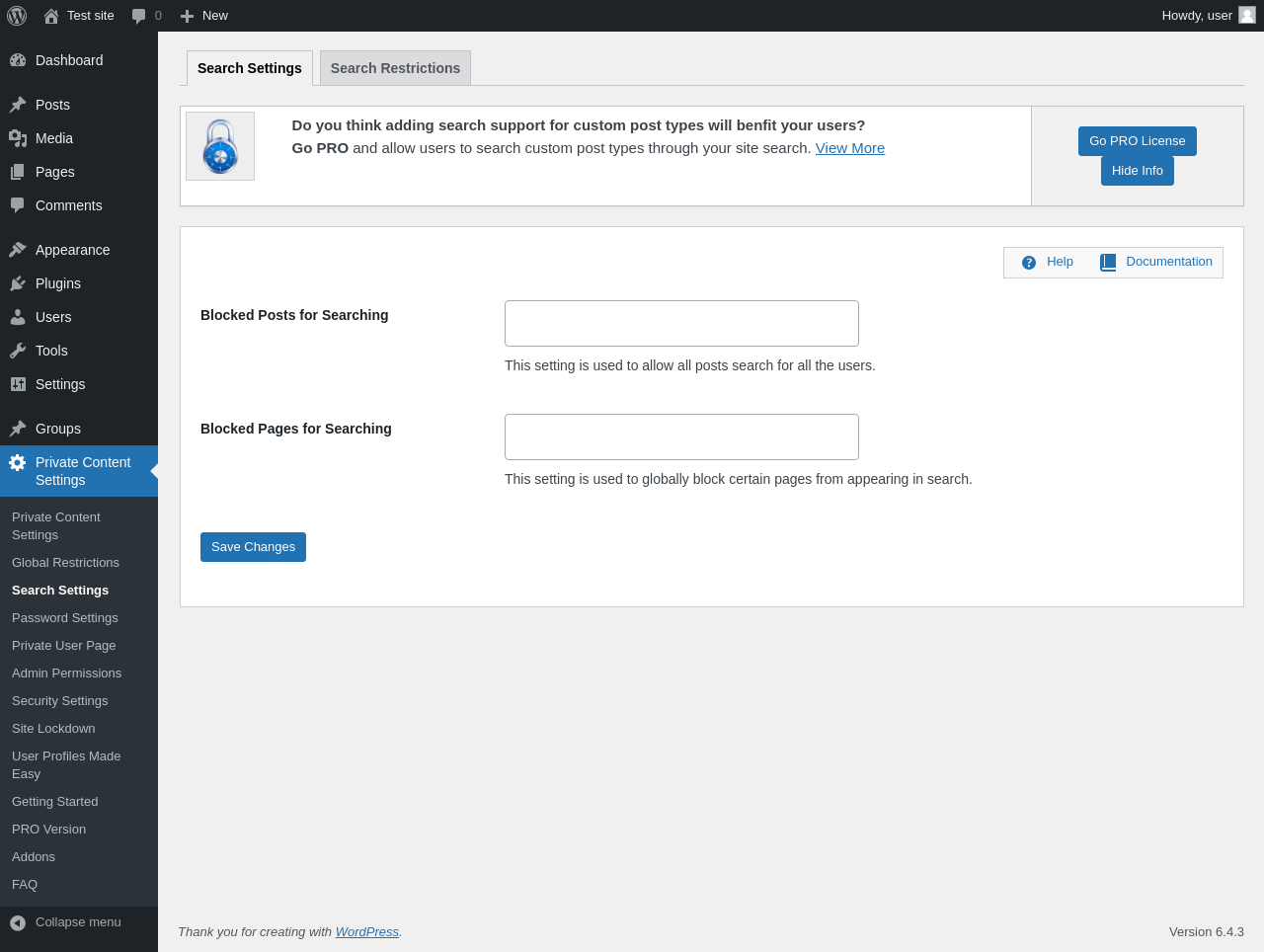Click the Tools wrench icon

click(x=18, y=351)
